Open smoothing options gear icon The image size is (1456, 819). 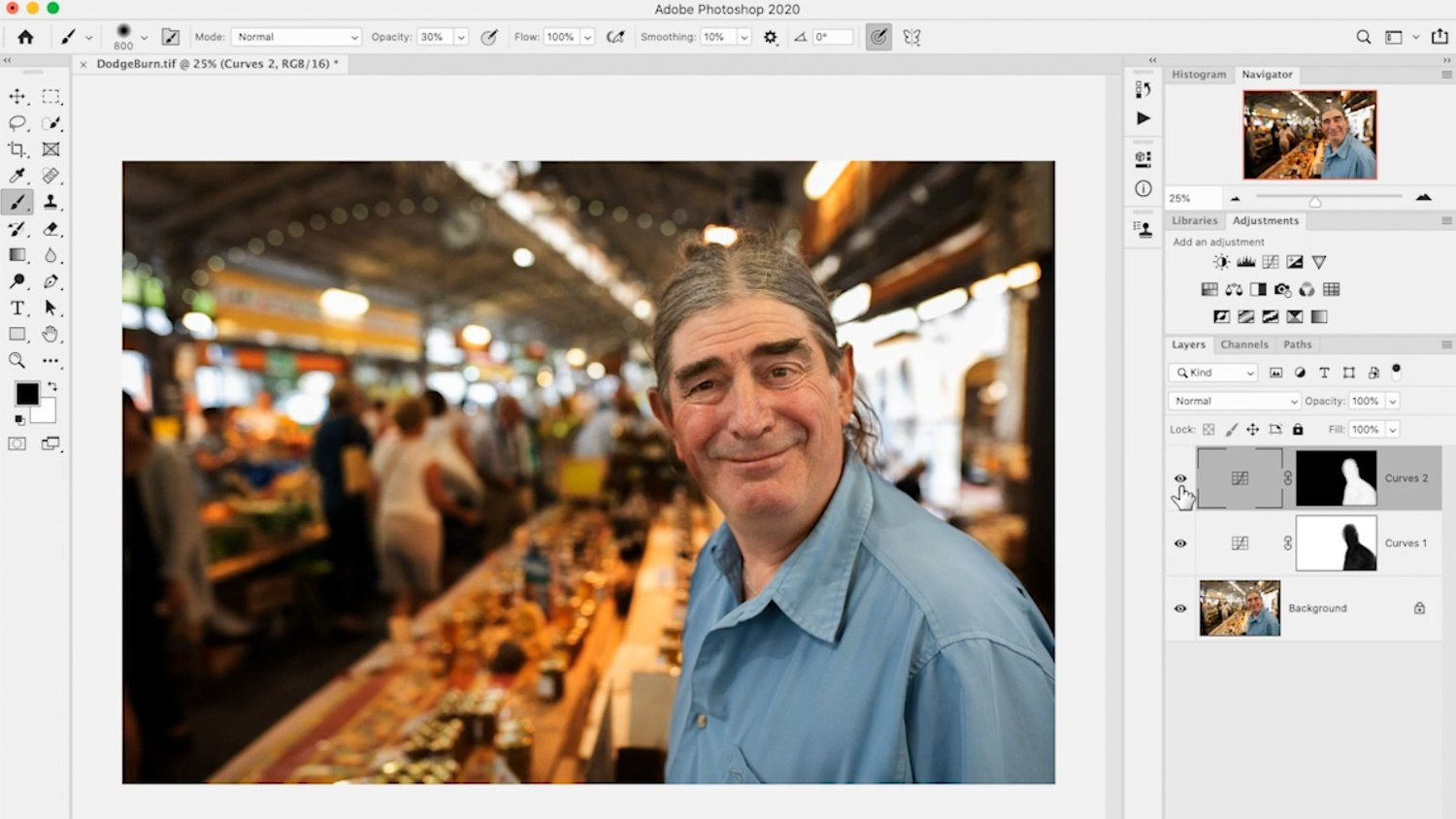pyautogui.click(x=770, y=37)
